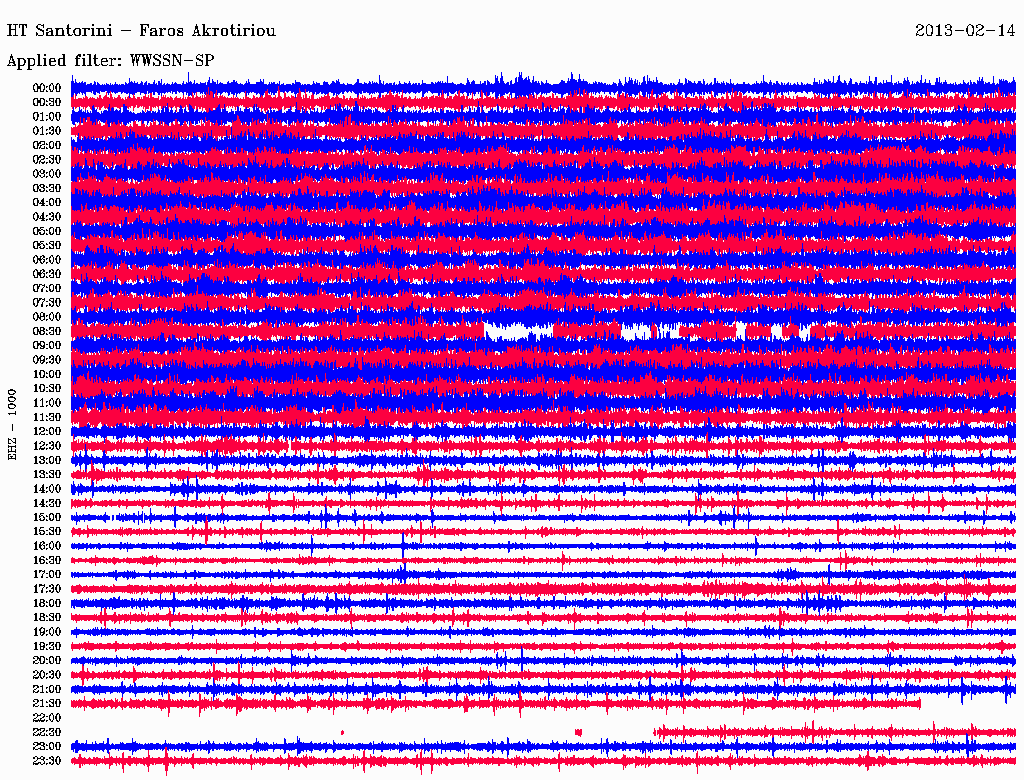1024x780 pixels.
Task: Select the 06:00 time label
Action: (x=47, y=260)
